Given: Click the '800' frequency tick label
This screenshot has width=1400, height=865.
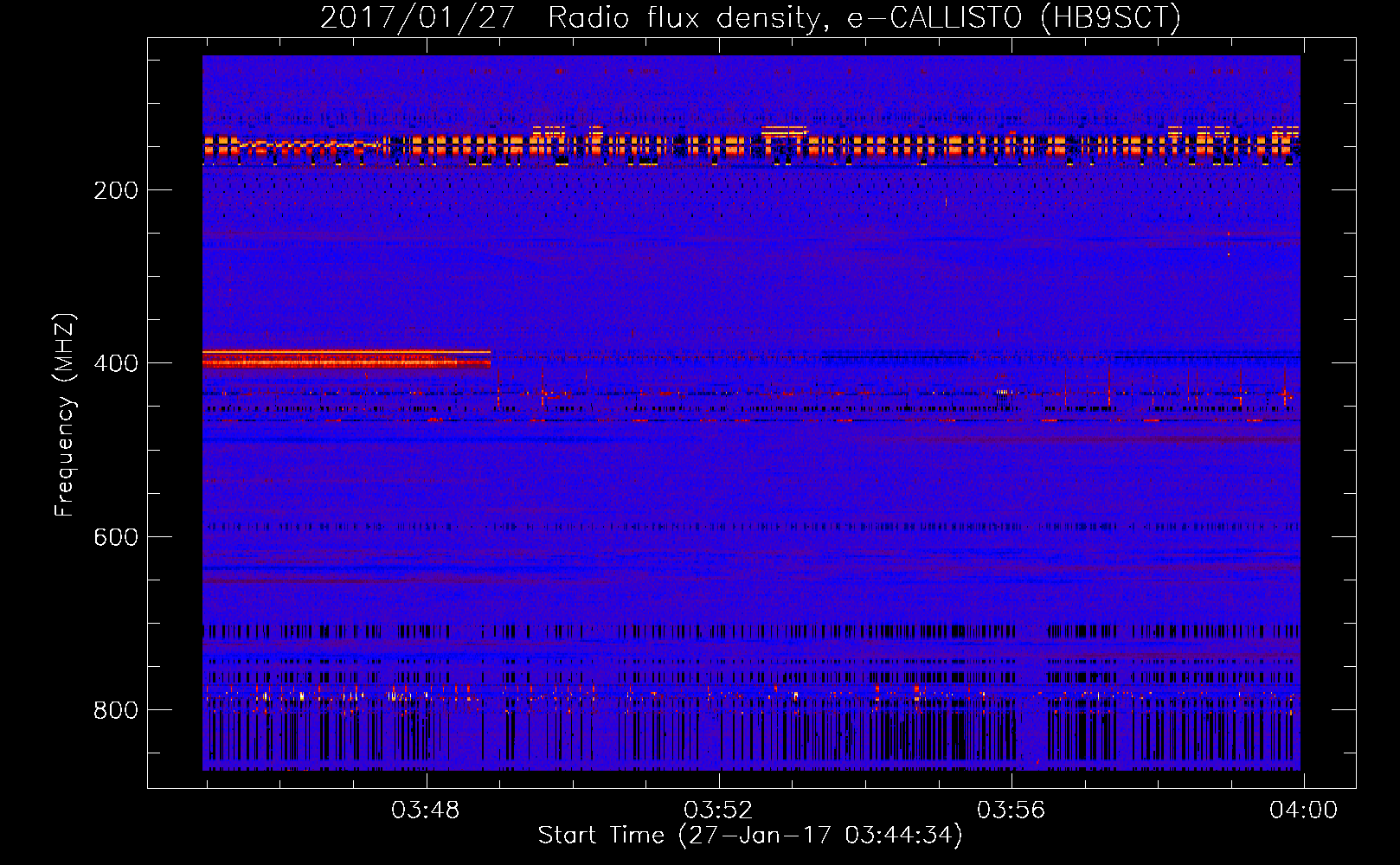Looking at the screenshot, I should click(116, 710).
